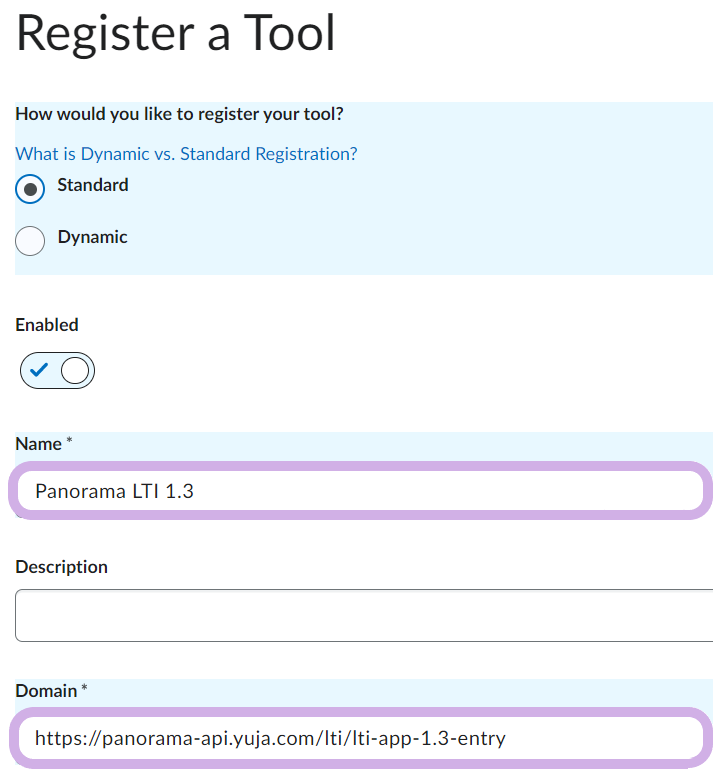Click the "Name" field label
713x784 pixels.
pos(38,442)
